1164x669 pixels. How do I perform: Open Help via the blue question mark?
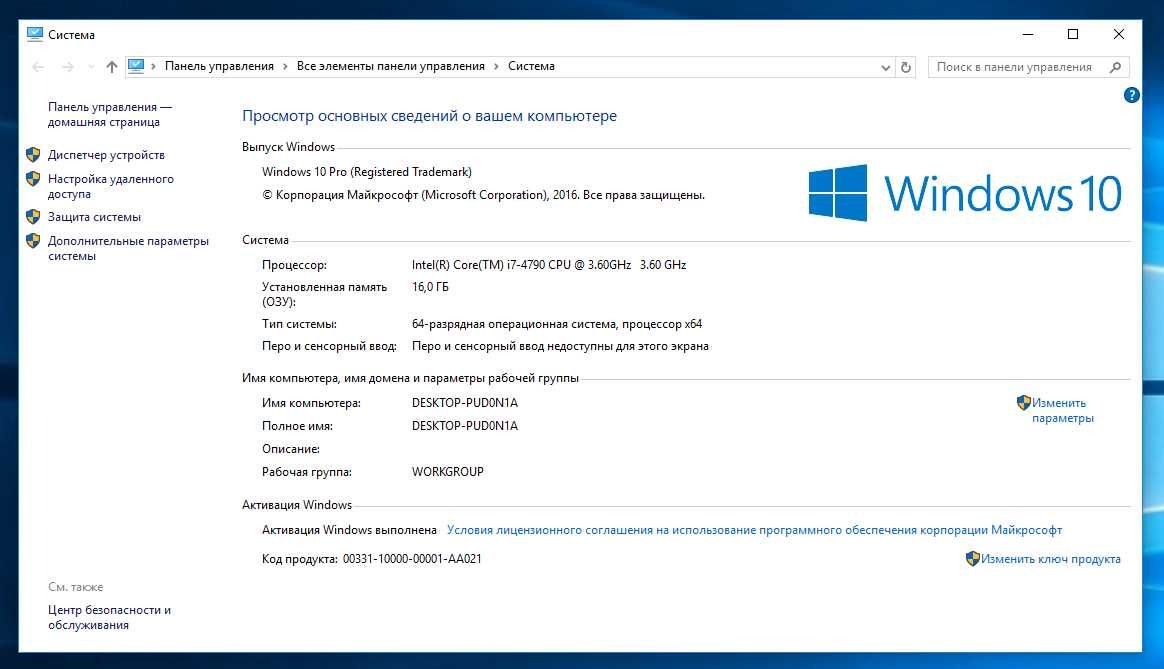tap(1131, 95)
